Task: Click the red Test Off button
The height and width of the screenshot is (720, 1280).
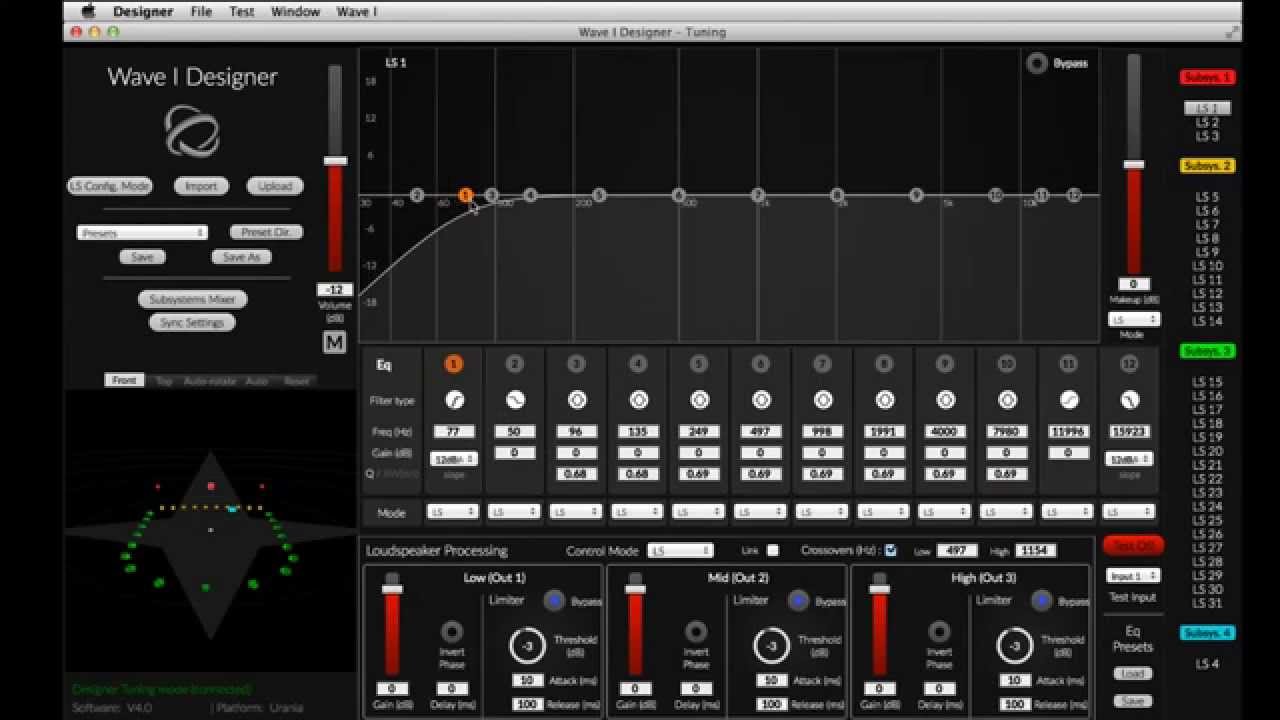Action: tap(1133, 546)
